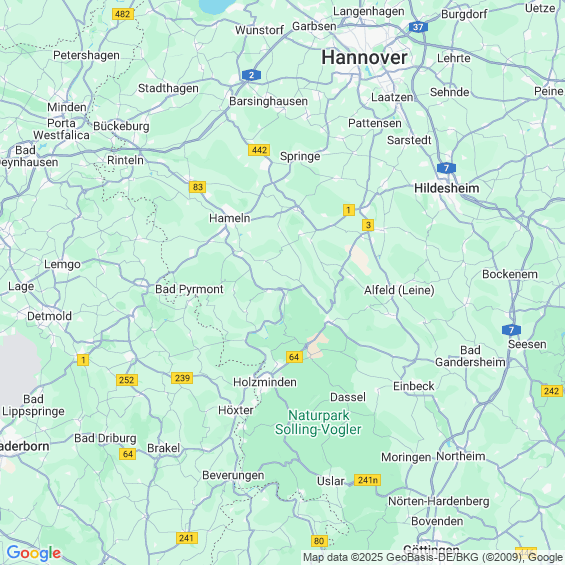
Task: Click the 83 road shield near Hameln
Action: (x=197, y=187)
